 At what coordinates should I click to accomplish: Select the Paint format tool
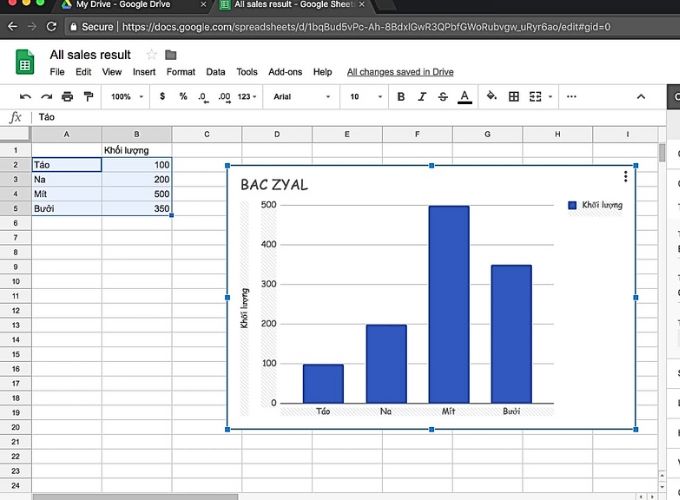(x=88, y=96)
